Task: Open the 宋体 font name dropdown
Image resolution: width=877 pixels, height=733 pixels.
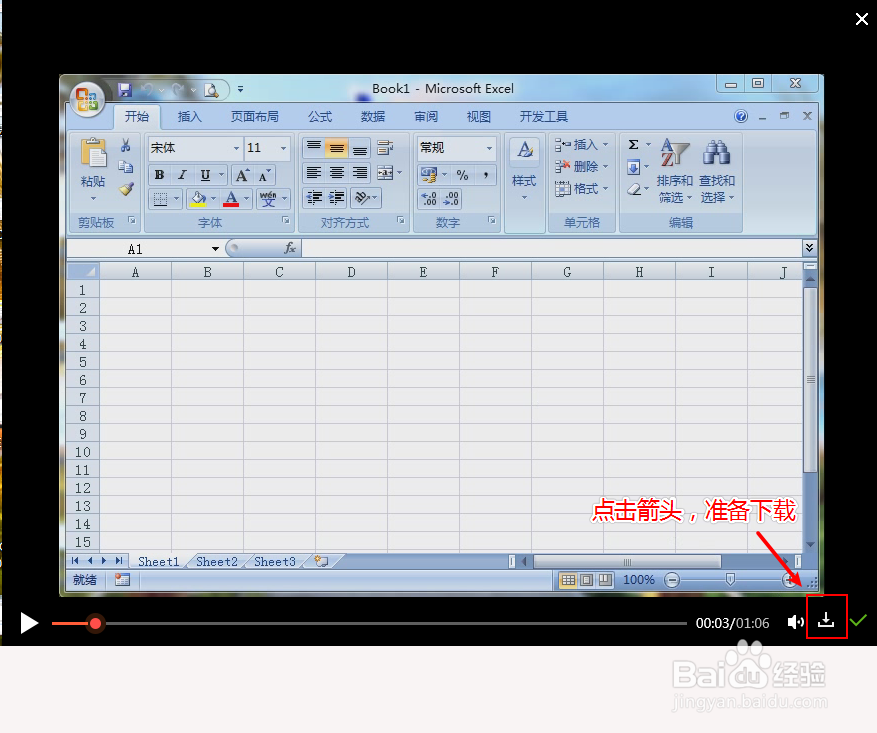Action: click(236, 148)
